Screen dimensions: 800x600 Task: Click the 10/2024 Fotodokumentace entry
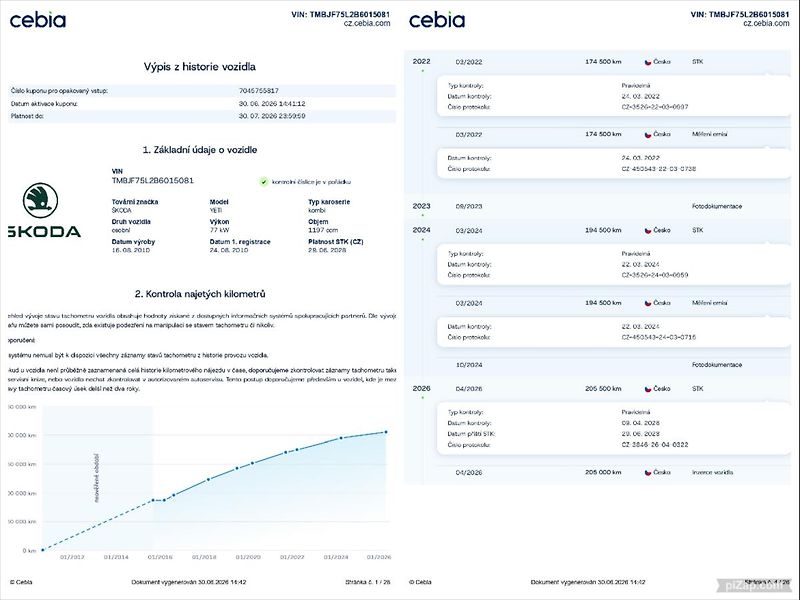coord(598,365)
